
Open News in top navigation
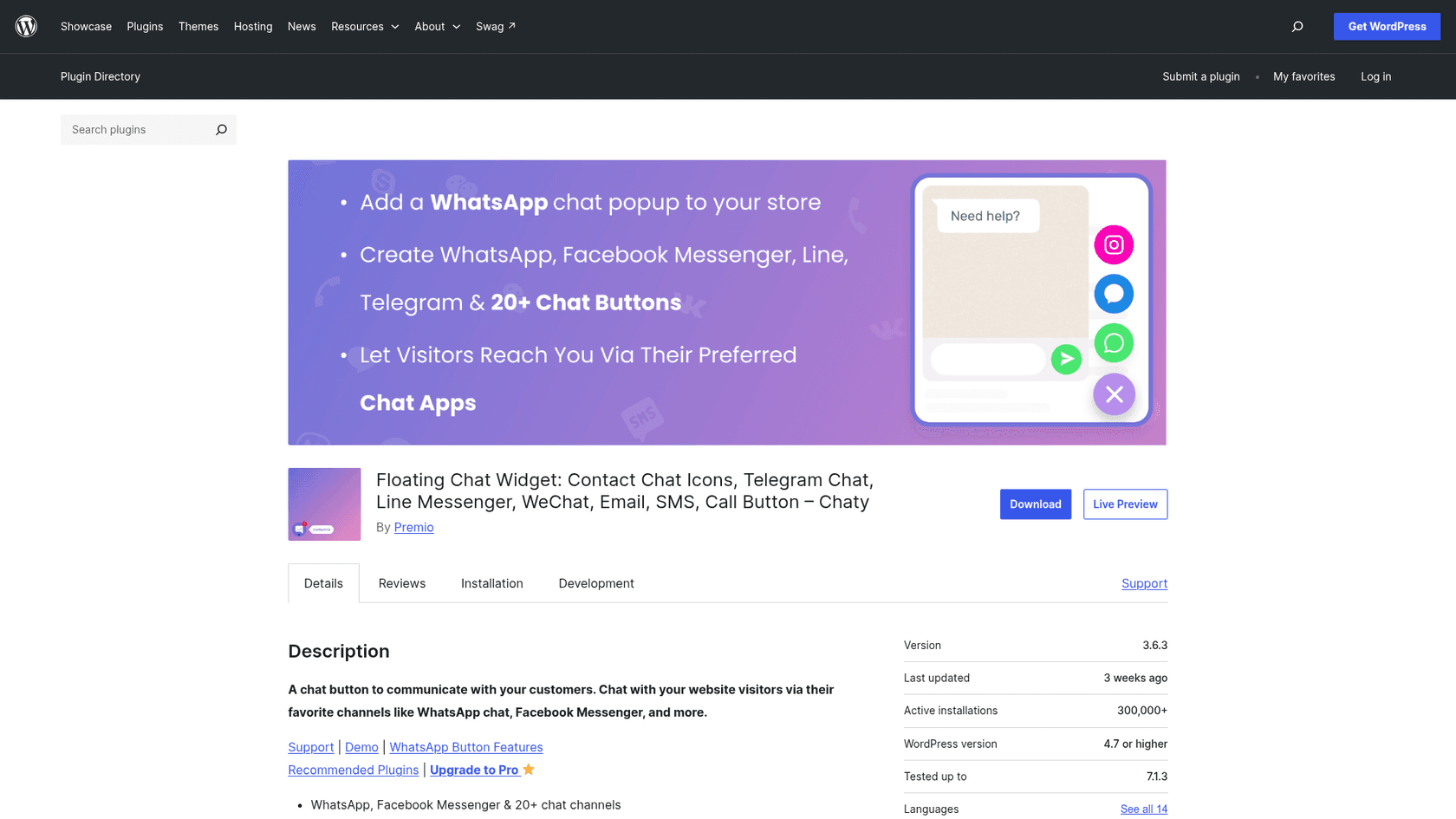[x=302, y=27]
